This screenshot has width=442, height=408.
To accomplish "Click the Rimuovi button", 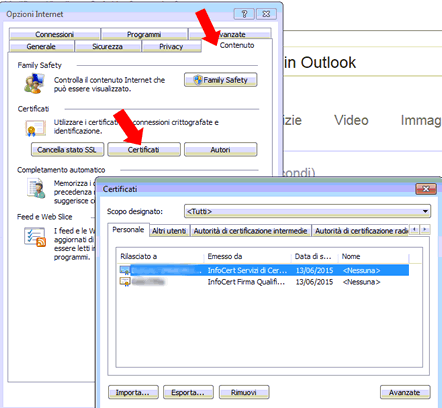I will (244, 392).
